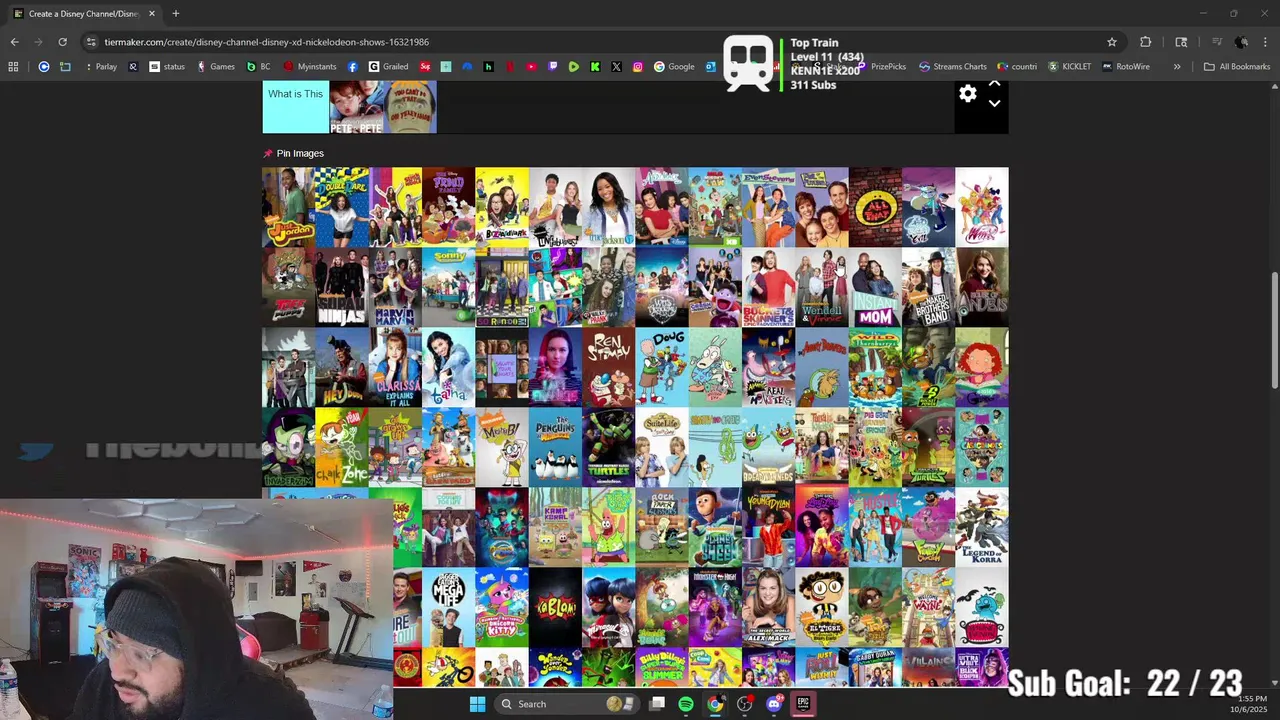
Task: Select the Marvin Marvin show image
Action: (395, 287)
